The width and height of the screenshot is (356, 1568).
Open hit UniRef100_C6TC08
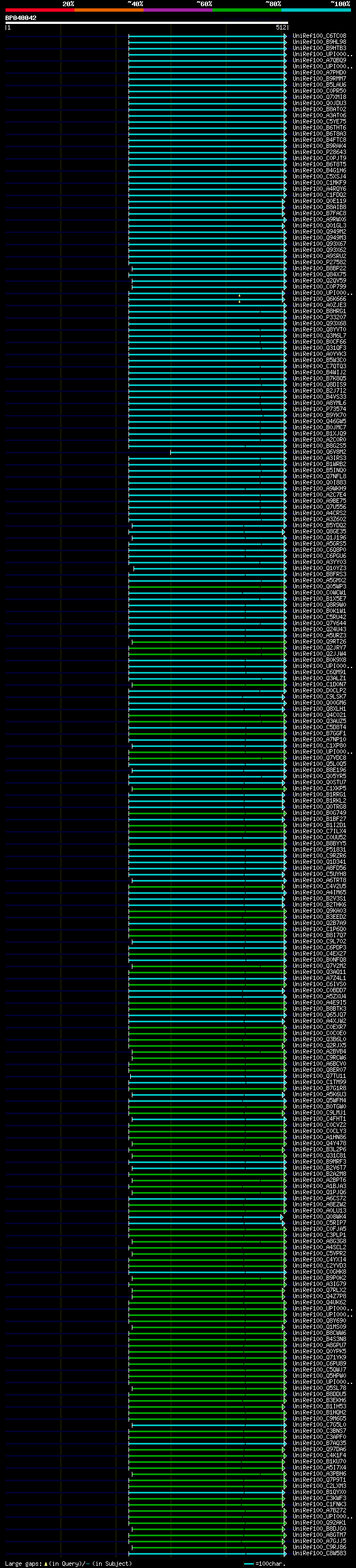(x=319, y=36)
